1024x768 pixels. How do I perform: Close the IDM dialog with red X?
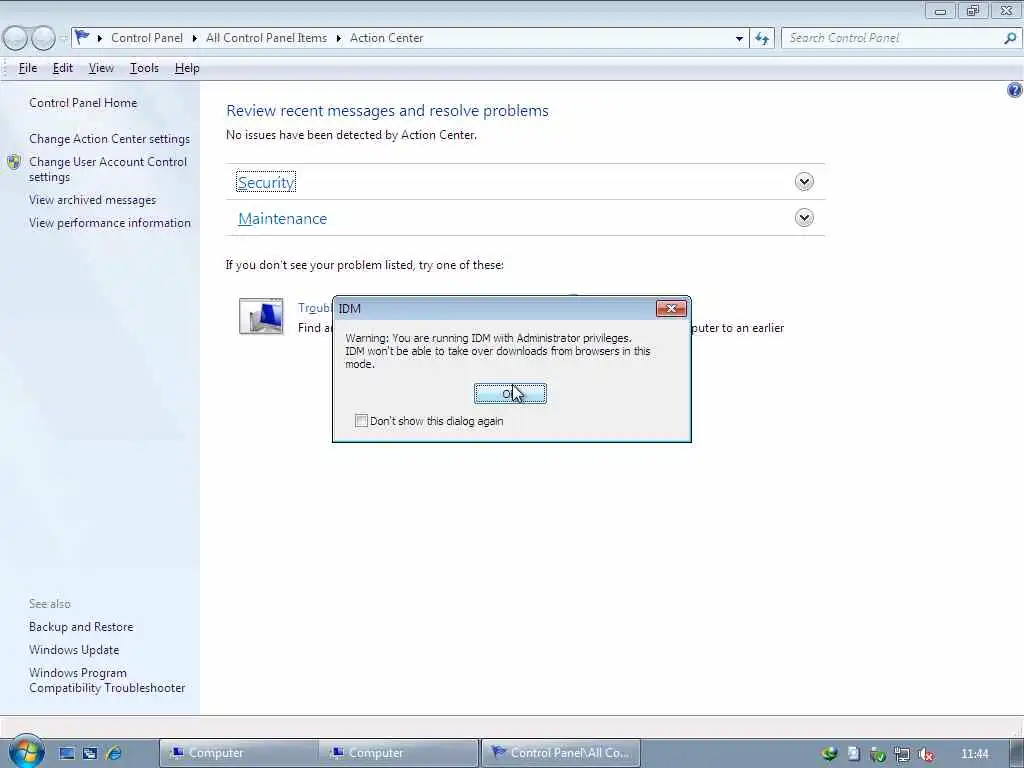(x=671, y=308)
